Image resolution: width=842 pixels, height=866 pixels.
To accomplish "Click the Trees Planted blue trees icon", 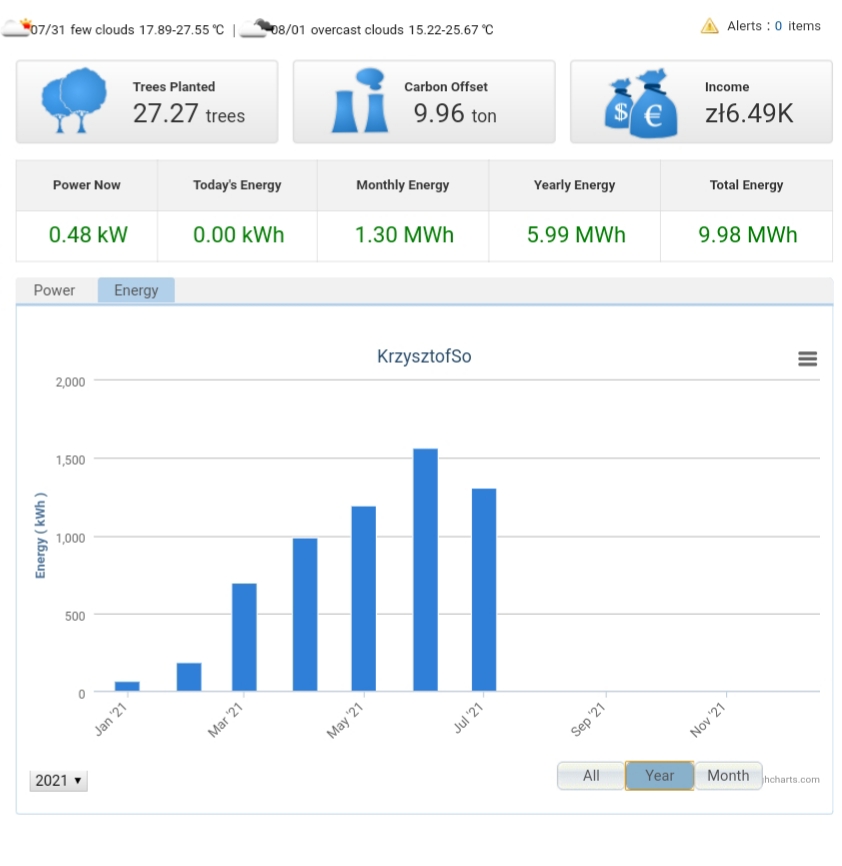I will coord(73,101).
